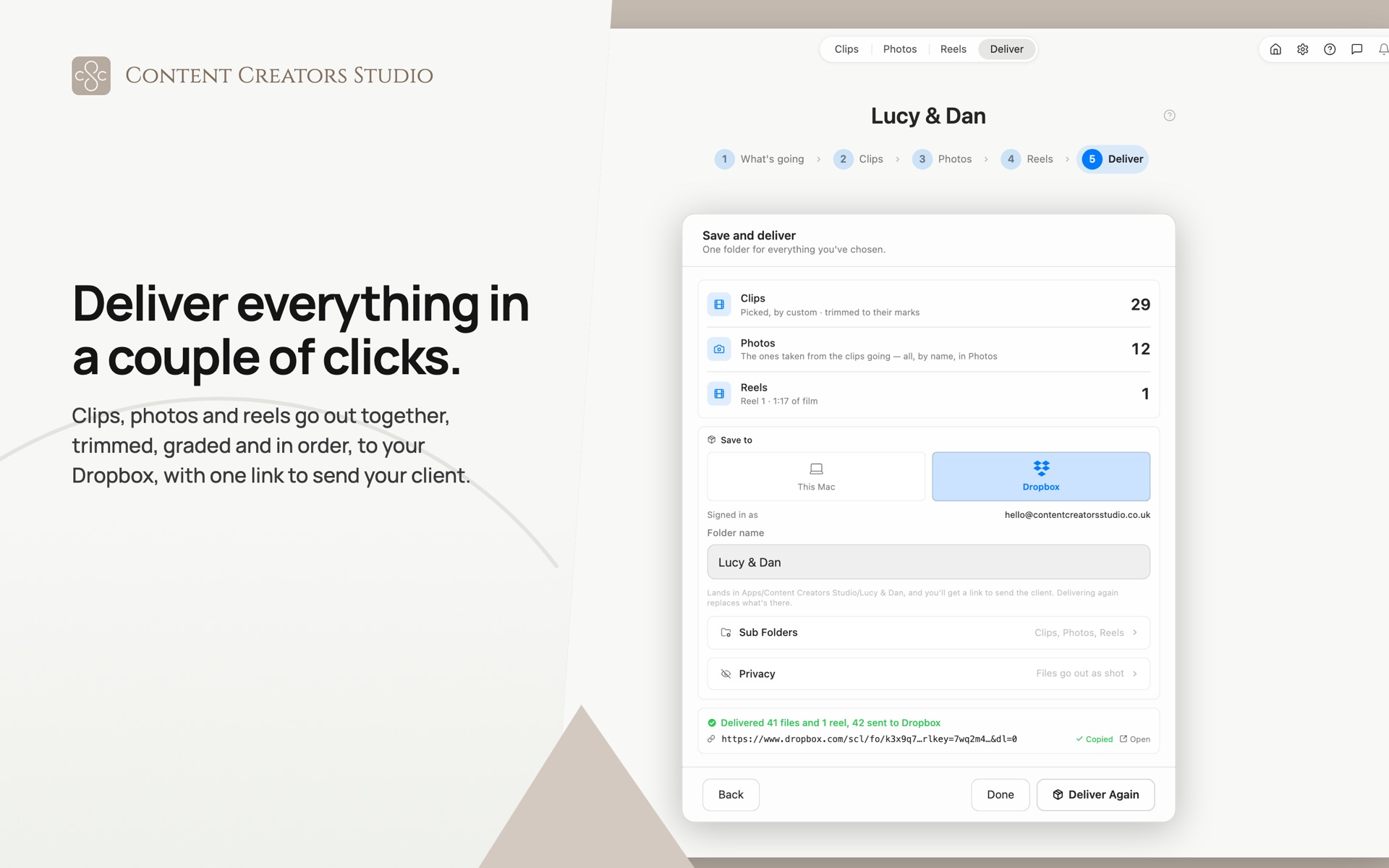The image size is (1389, 868).
Task: Go to step 2 Clips
Action: click(859, 159)
